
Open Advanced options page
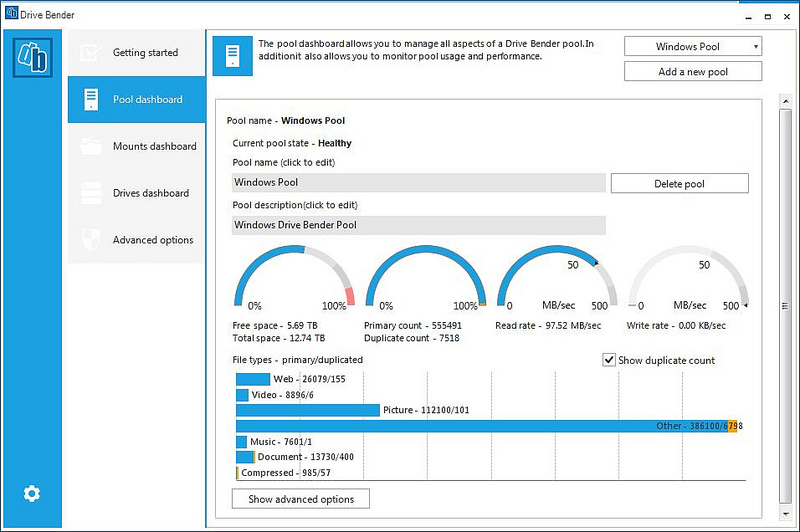point(137,240)
